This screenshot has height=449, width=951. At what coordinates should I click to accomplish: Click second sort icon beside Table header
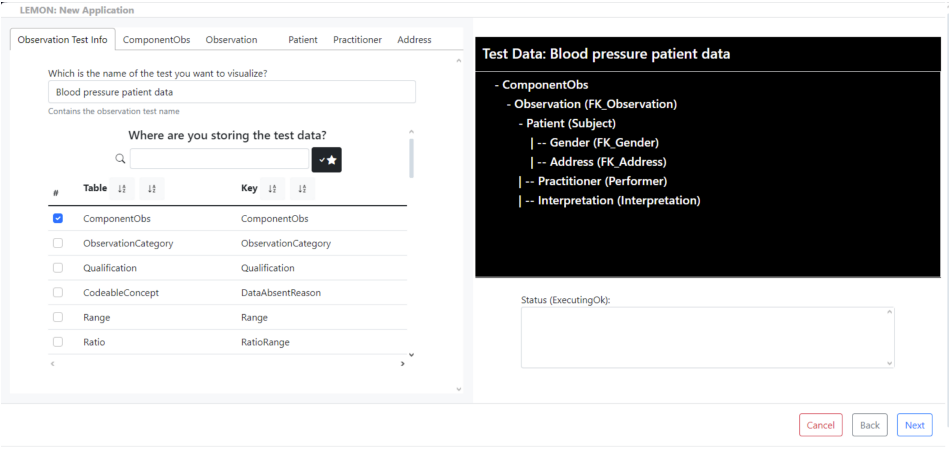(x=152, y=189)
